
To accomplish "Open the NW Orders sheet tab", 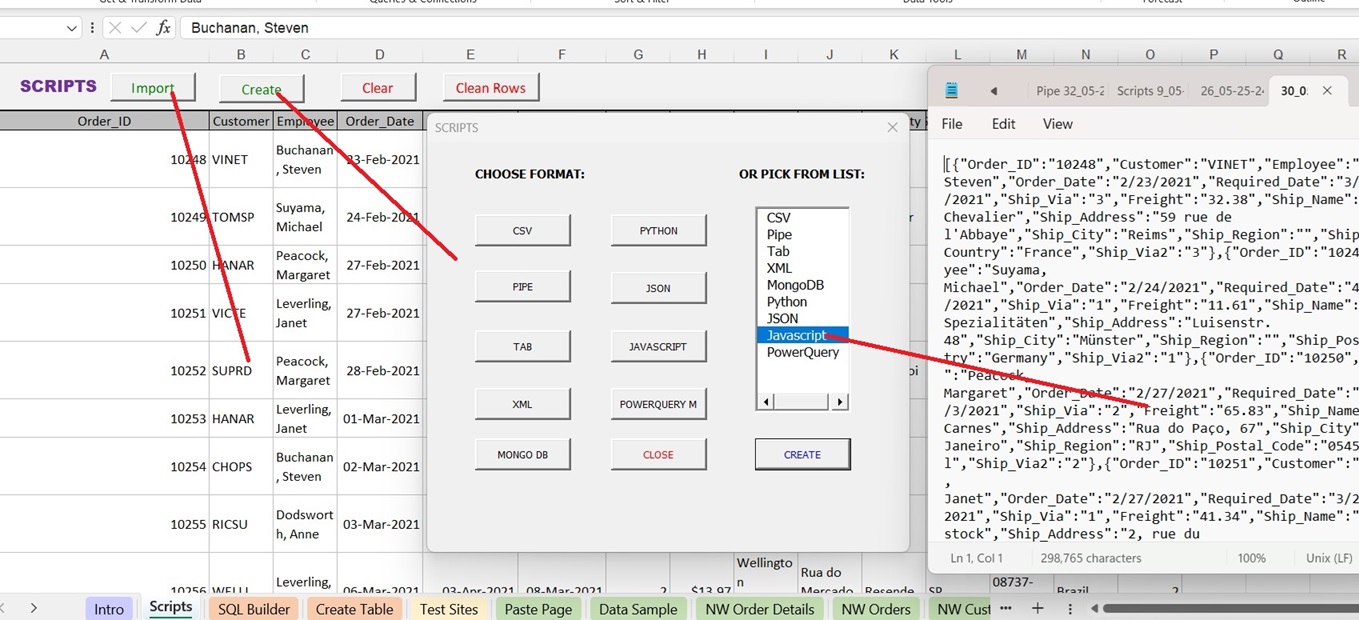I will pos(876,609).
